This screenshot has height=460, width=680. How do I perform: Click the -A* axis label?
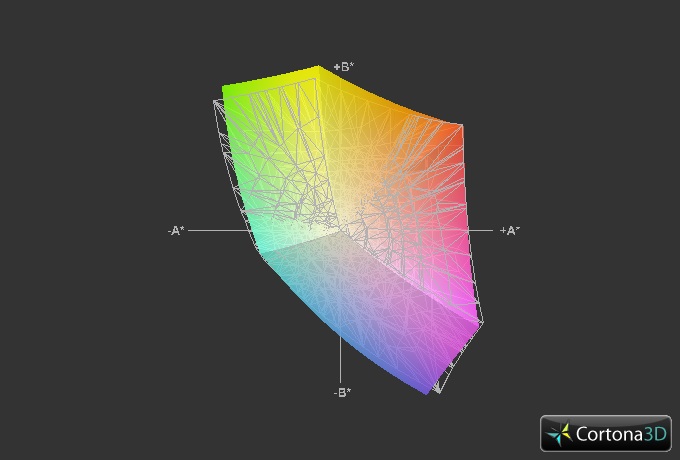(x=176, y=231)
